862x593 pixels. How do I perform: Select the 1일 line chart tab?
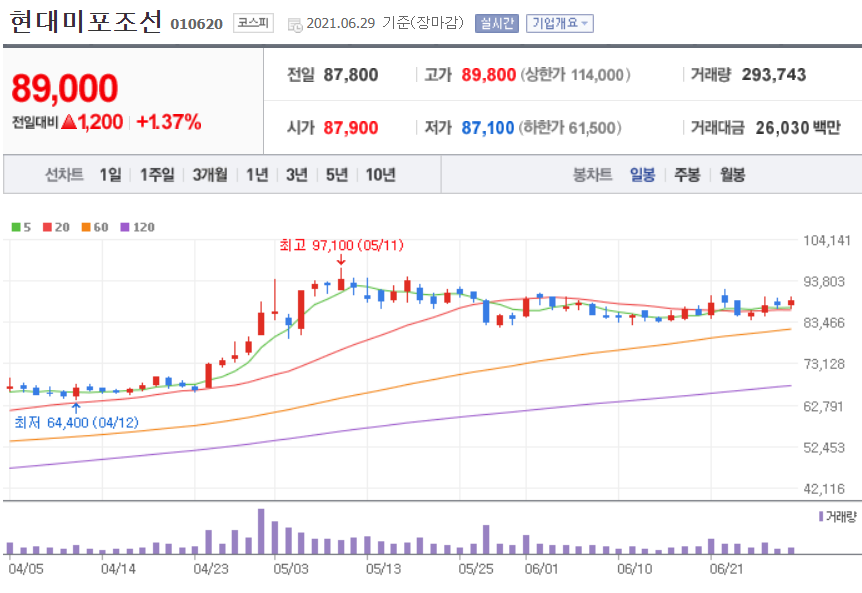110,175
